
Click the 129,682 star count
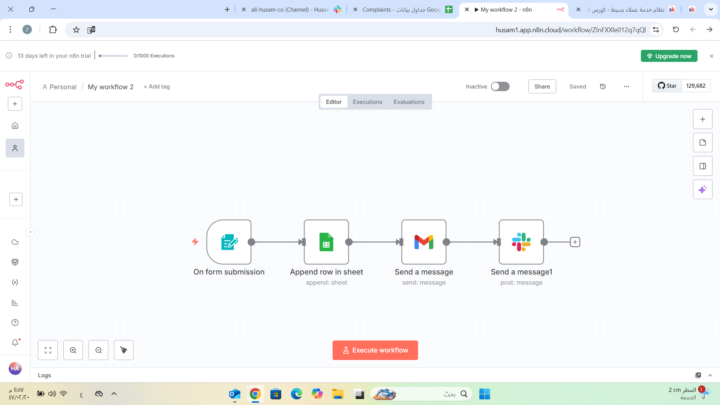point(696,86)
